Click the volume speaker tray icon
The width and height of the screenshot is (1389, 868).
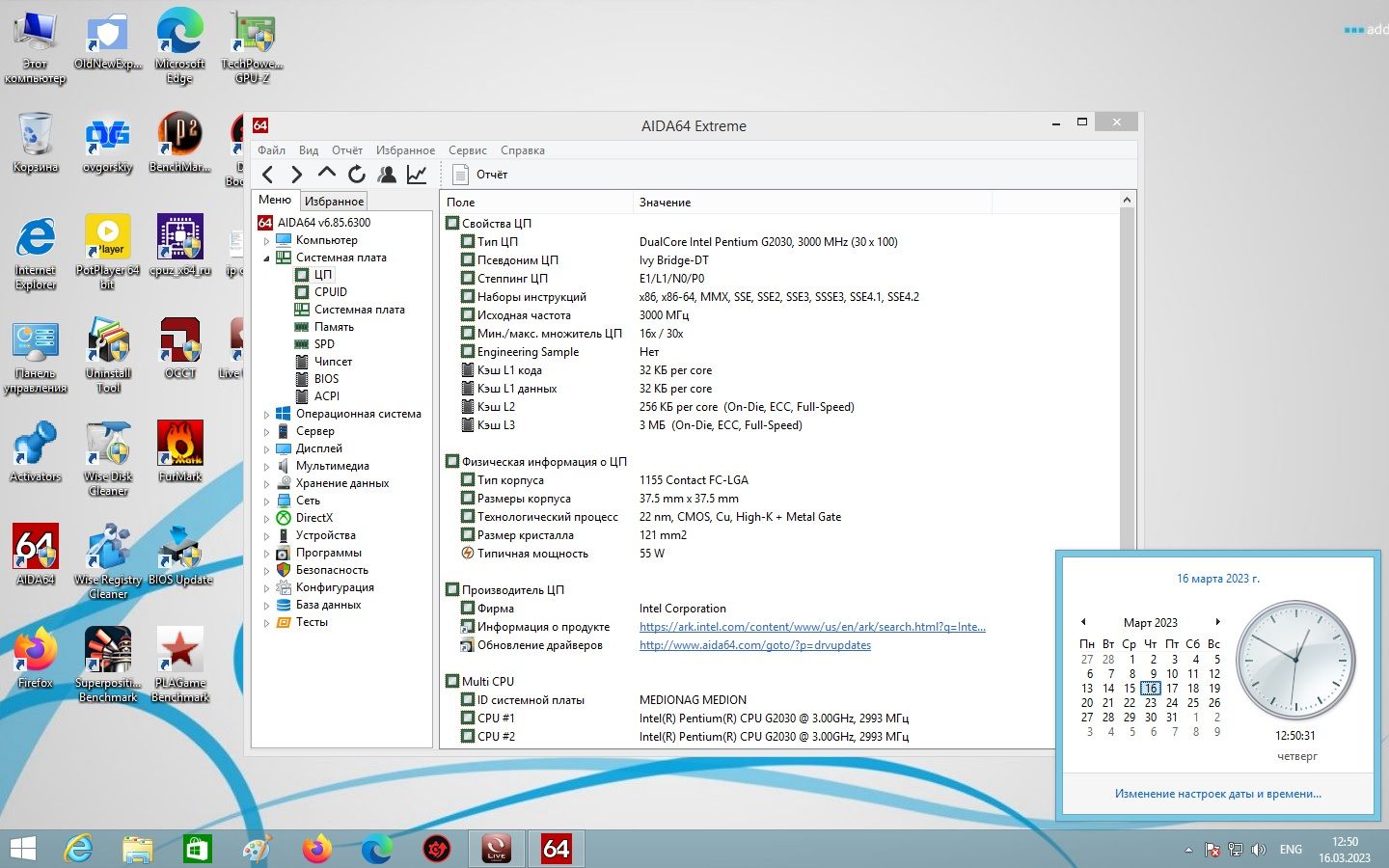[1259, 850]
